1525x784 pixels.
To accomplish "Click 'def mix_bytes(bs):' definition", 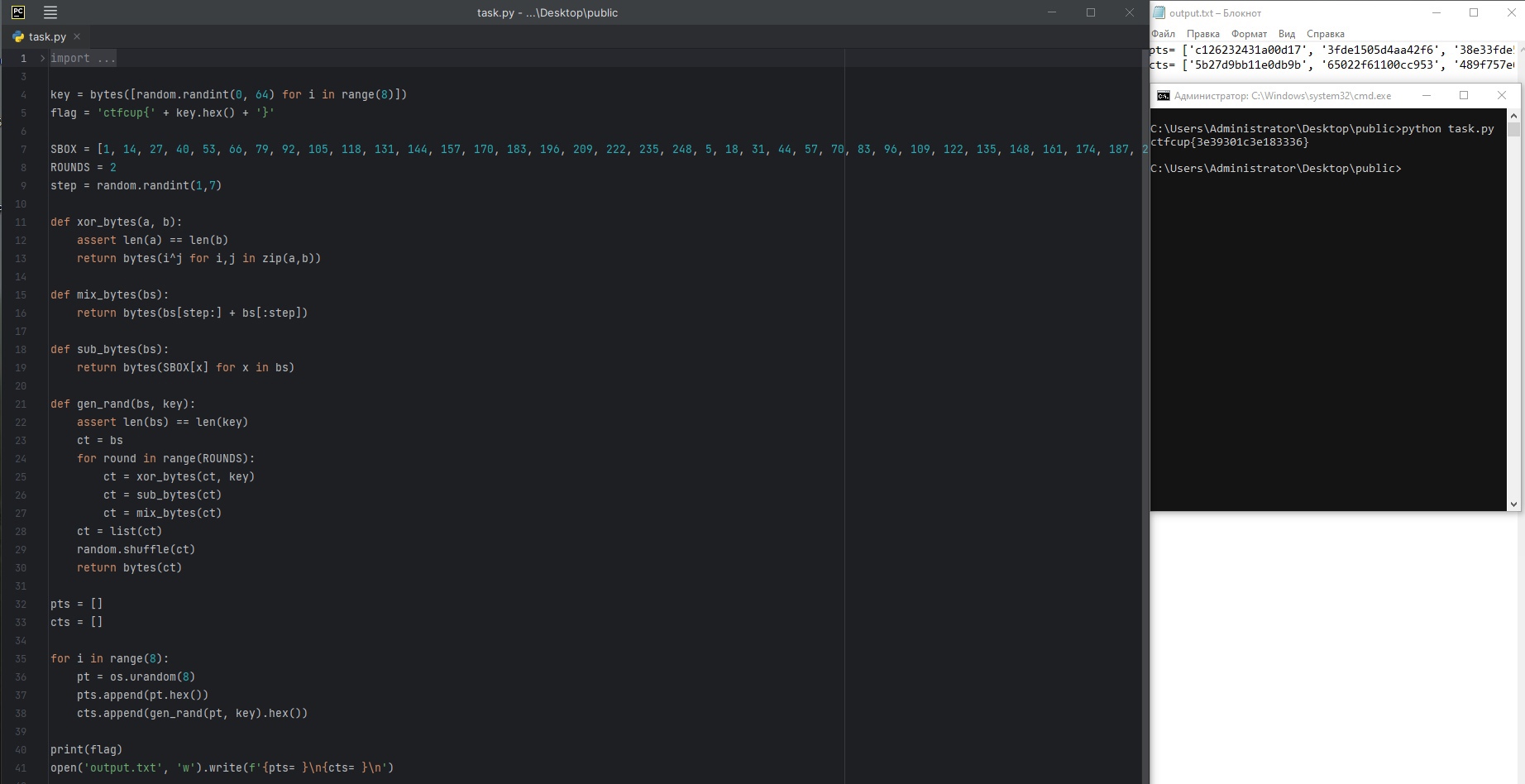I will pyautogui.click(x=109, y=294).
